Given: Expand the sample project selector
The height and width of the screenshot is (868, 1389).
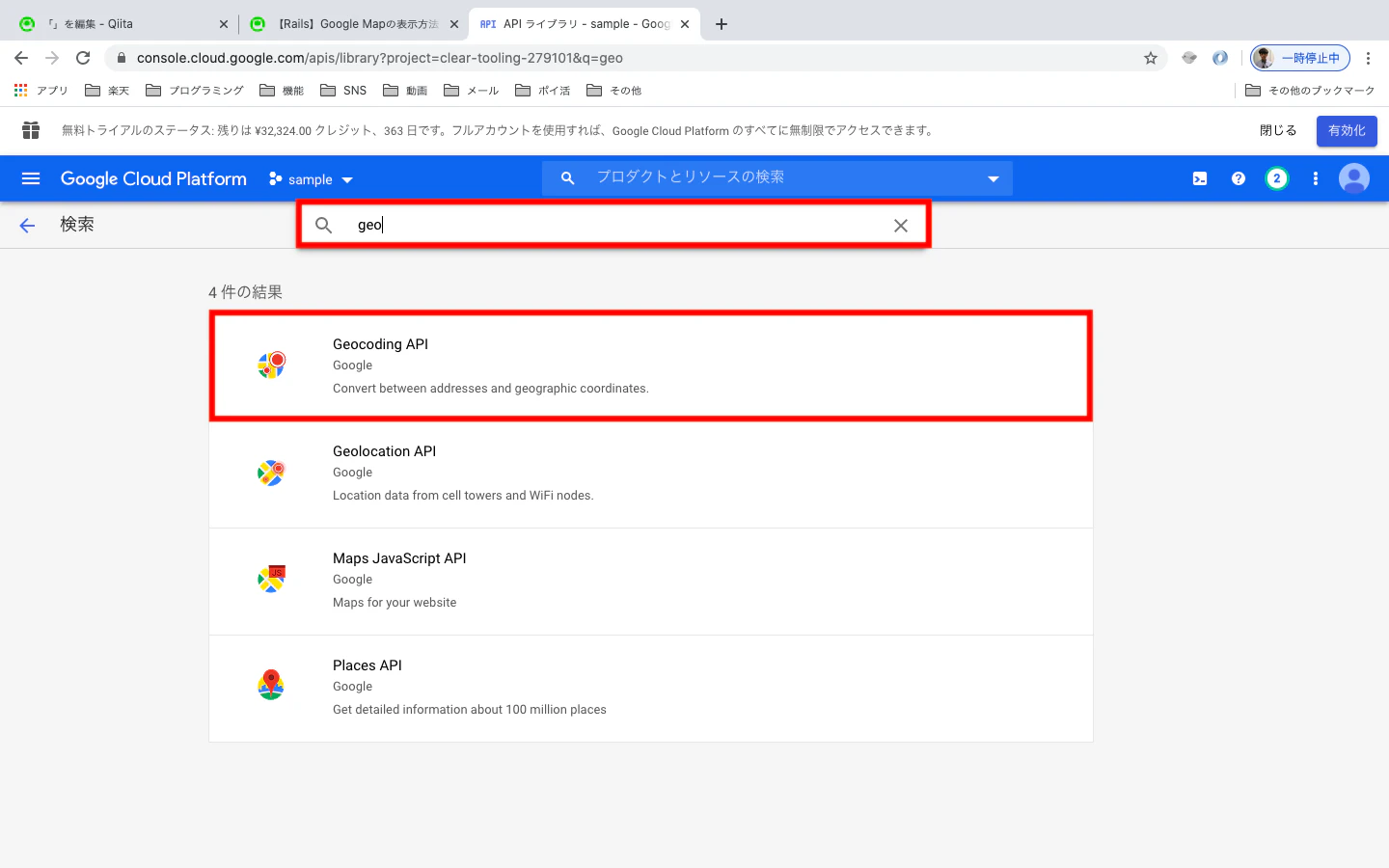Looking at the screenshot, I should click(311, 179).
